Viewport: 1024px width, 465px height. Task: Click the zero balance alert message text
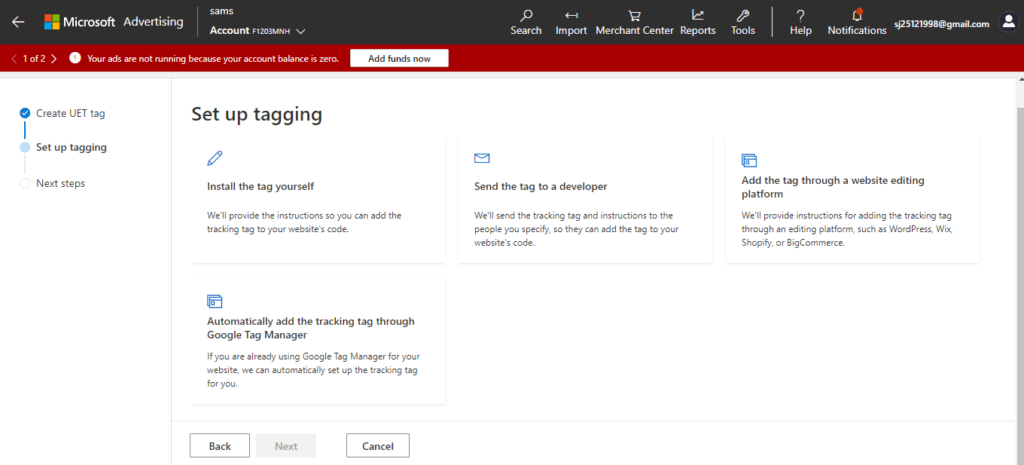point(214,59)
